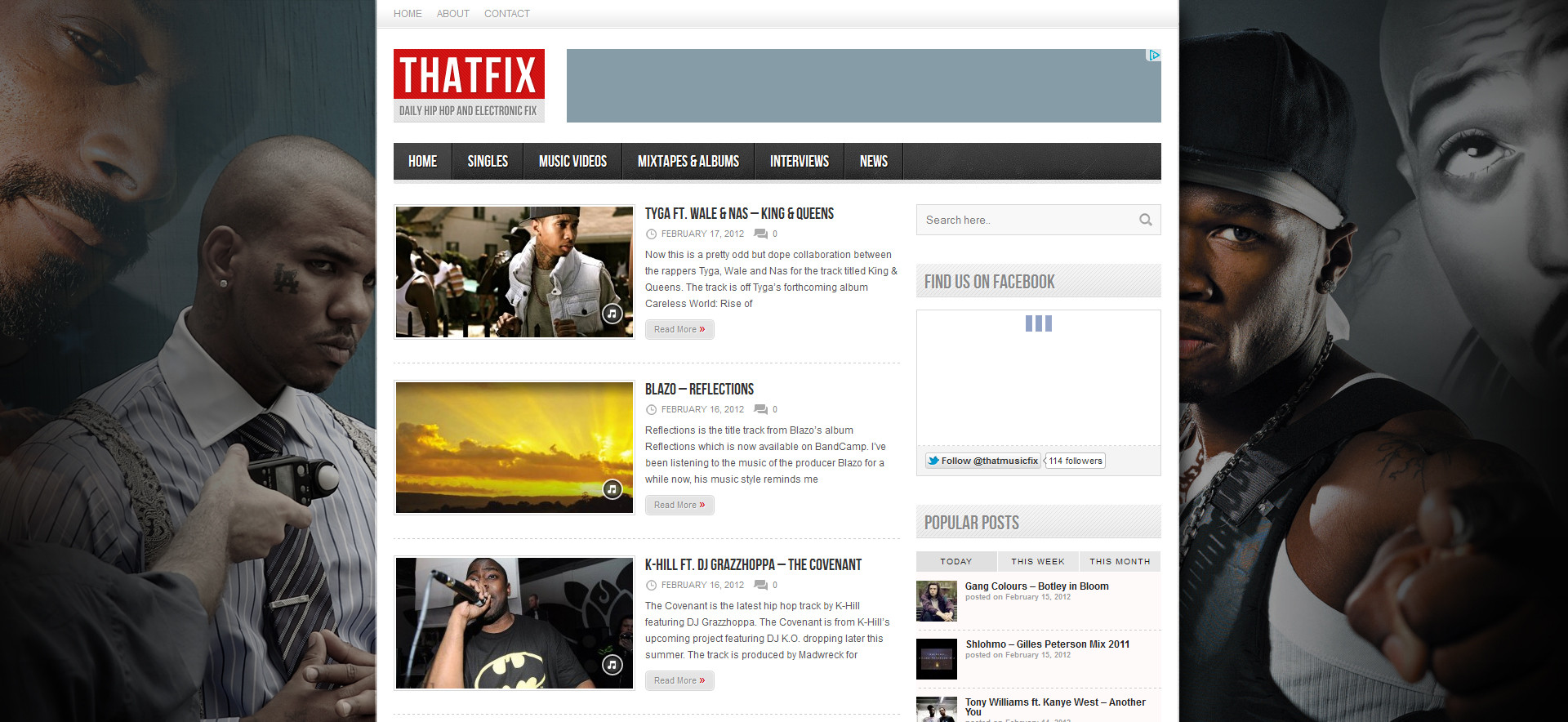Switch to This Month popular posts tab
Viewport: 1568px width, 722px height.
pos(1120,562)
